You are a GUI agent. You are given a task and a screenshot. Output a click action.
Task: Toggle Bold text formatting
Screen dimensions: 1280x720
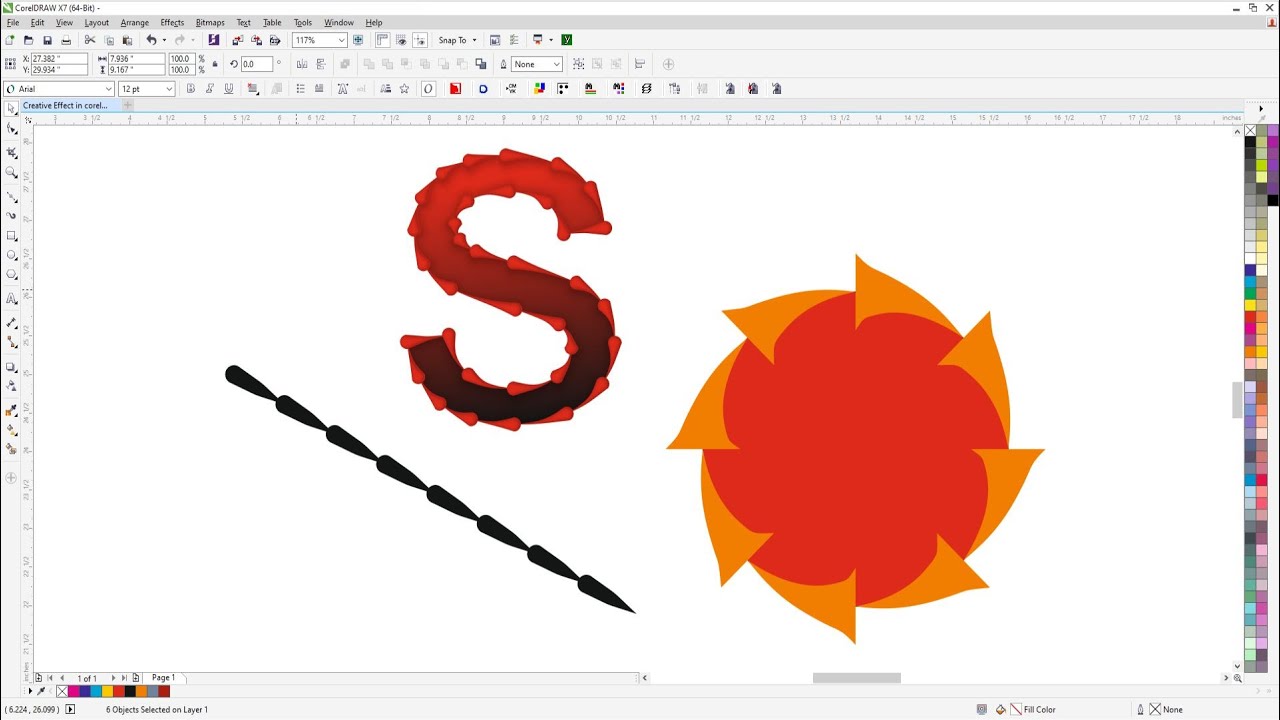pos(190,89)
